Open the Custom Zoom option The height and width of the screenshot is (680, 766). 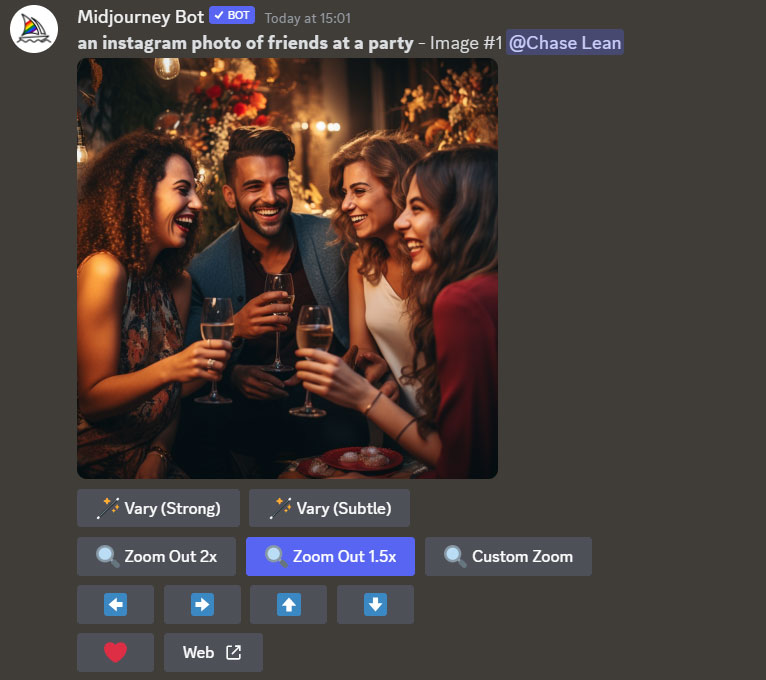click(508, 557)
